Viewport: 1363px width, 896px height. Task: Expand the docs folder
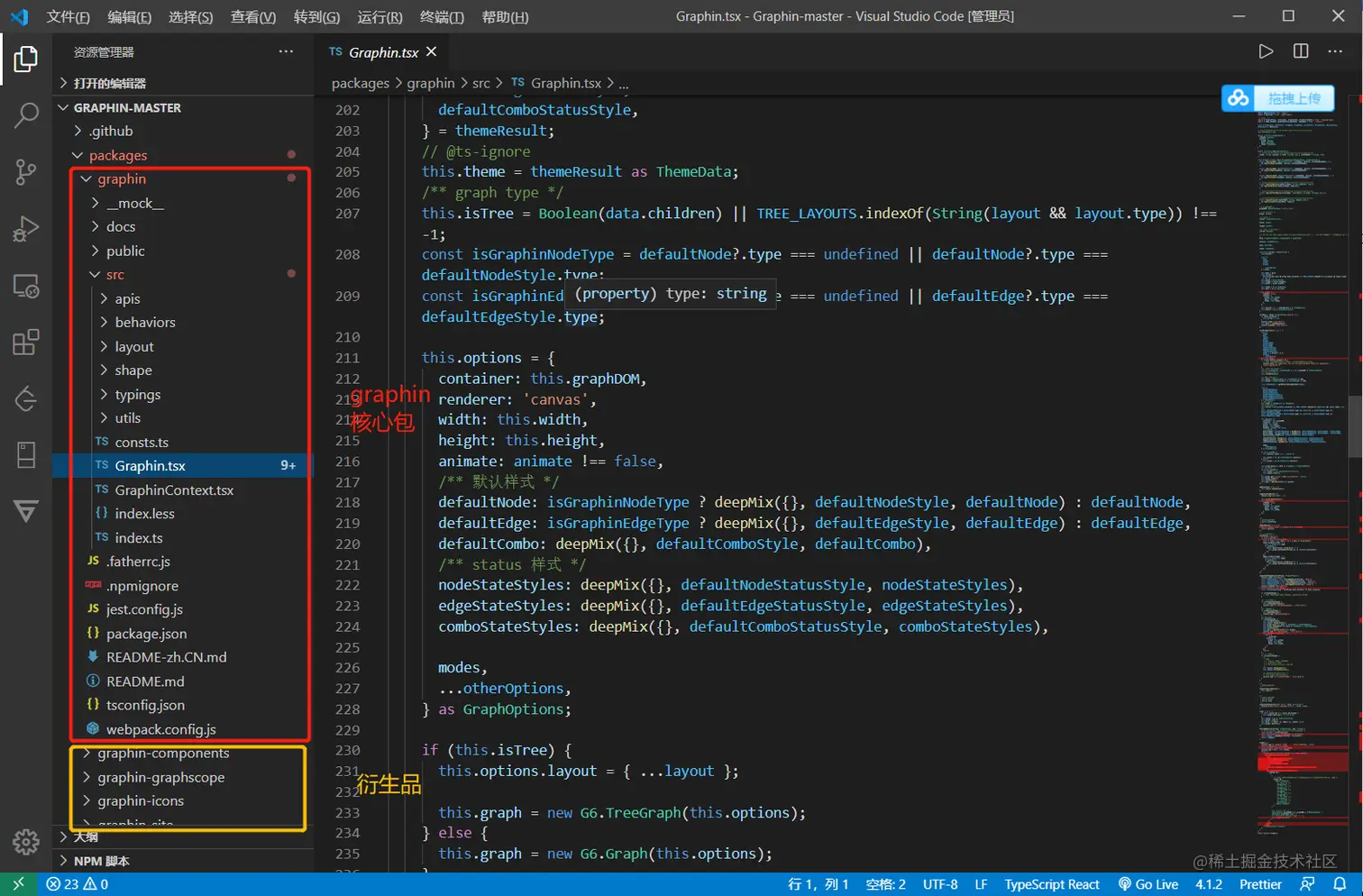click(183, 226)
